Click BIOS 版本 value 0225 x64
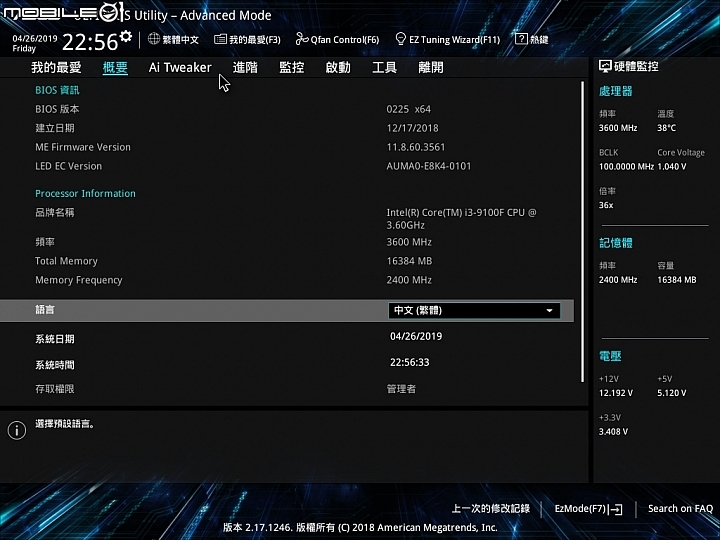Image resolution: width=720 pixels, height=540 pixels. pos(409,109)
